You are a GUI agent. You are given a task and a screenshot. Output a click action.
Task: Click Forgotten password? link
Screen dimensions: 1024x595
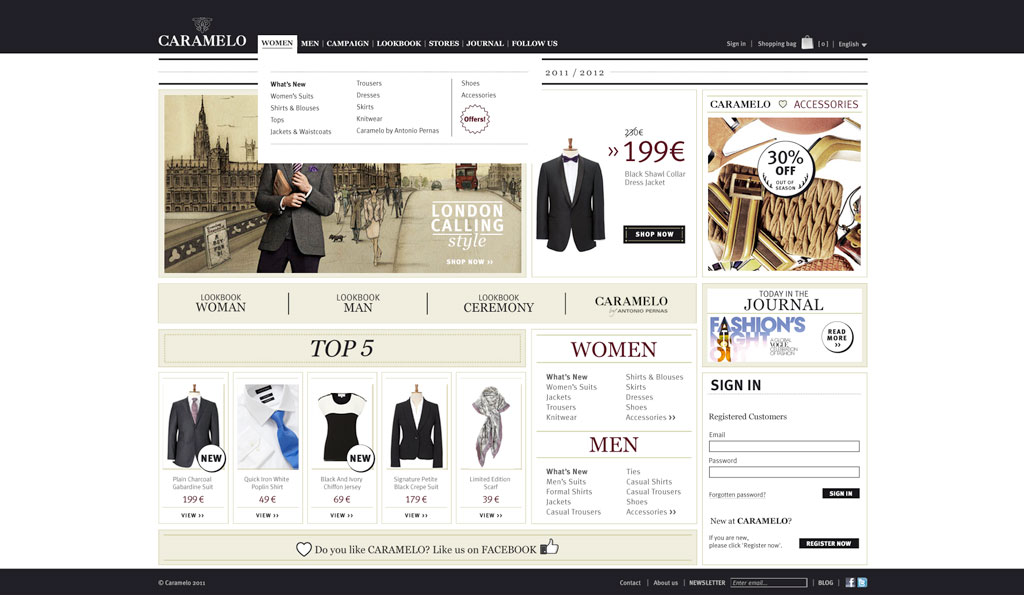737,494
